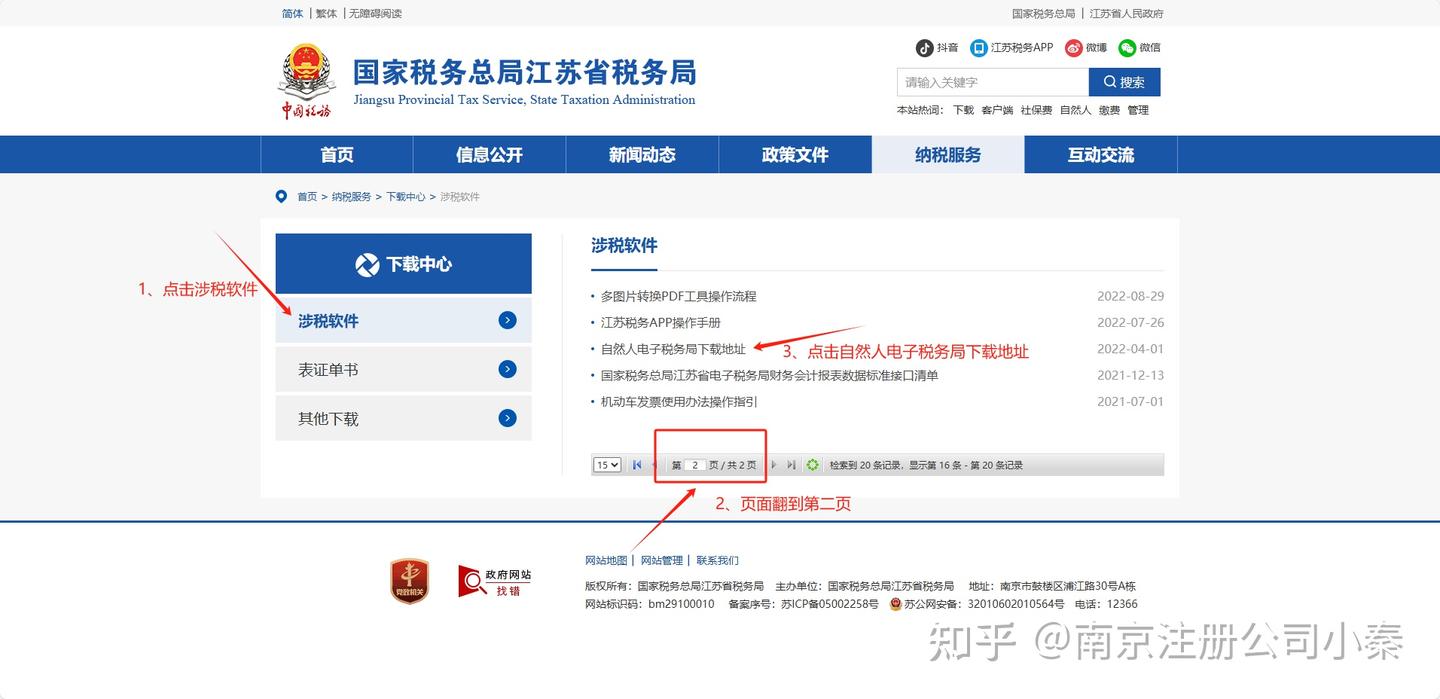Click the magnifier search (搜索) button

pos(1124,82)
